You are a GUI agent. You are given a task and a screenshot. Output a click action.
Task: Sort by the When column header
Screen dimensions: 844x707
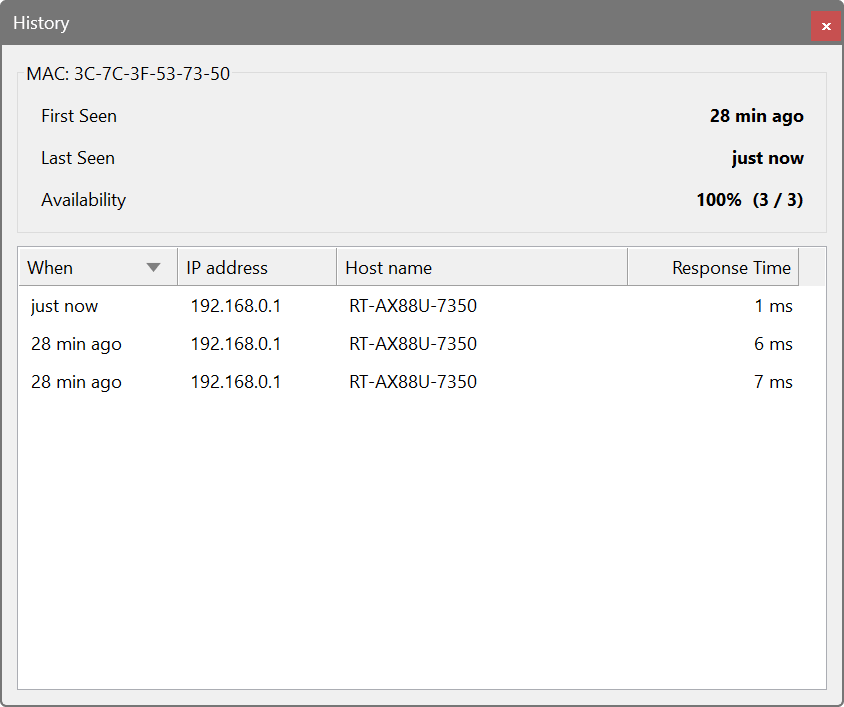[98, 268]
